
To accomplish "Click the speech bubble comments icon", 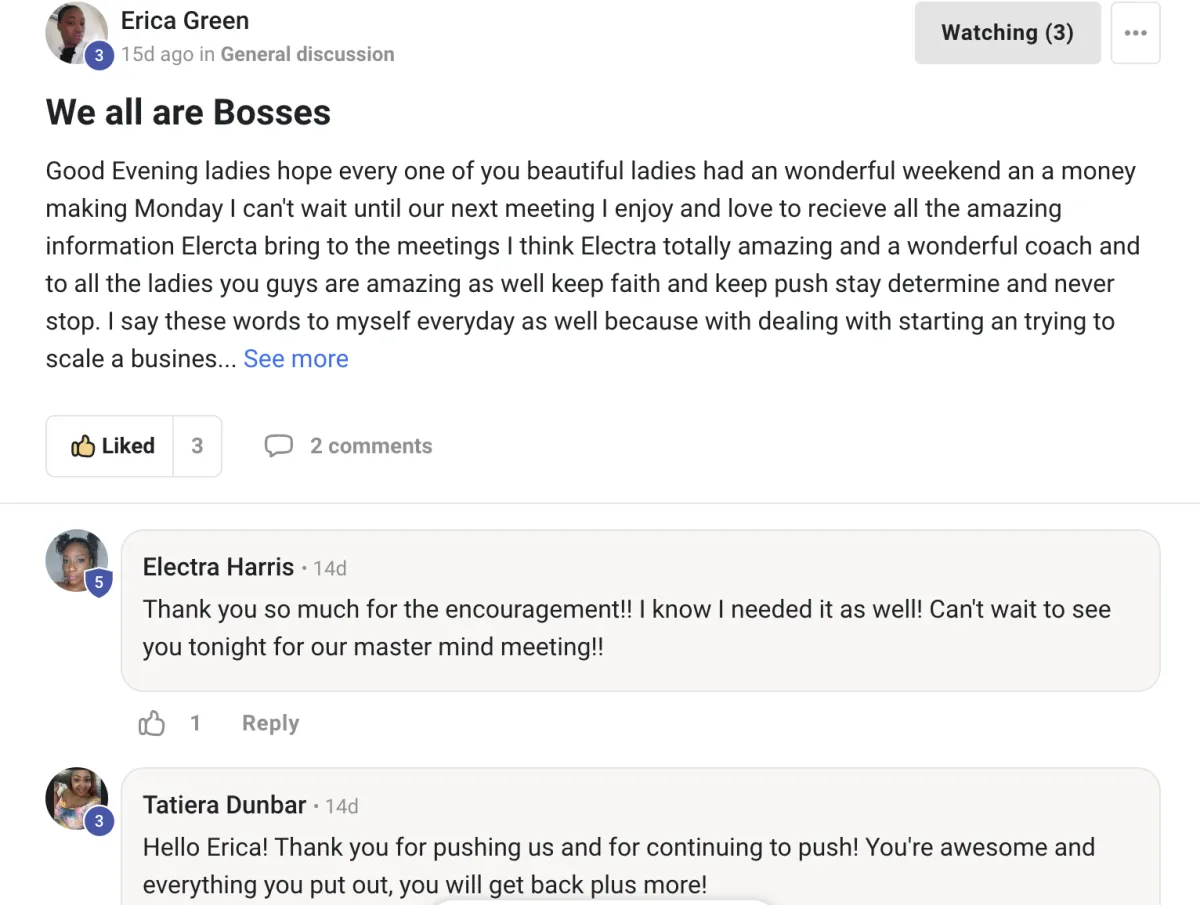I will [278, 446].
